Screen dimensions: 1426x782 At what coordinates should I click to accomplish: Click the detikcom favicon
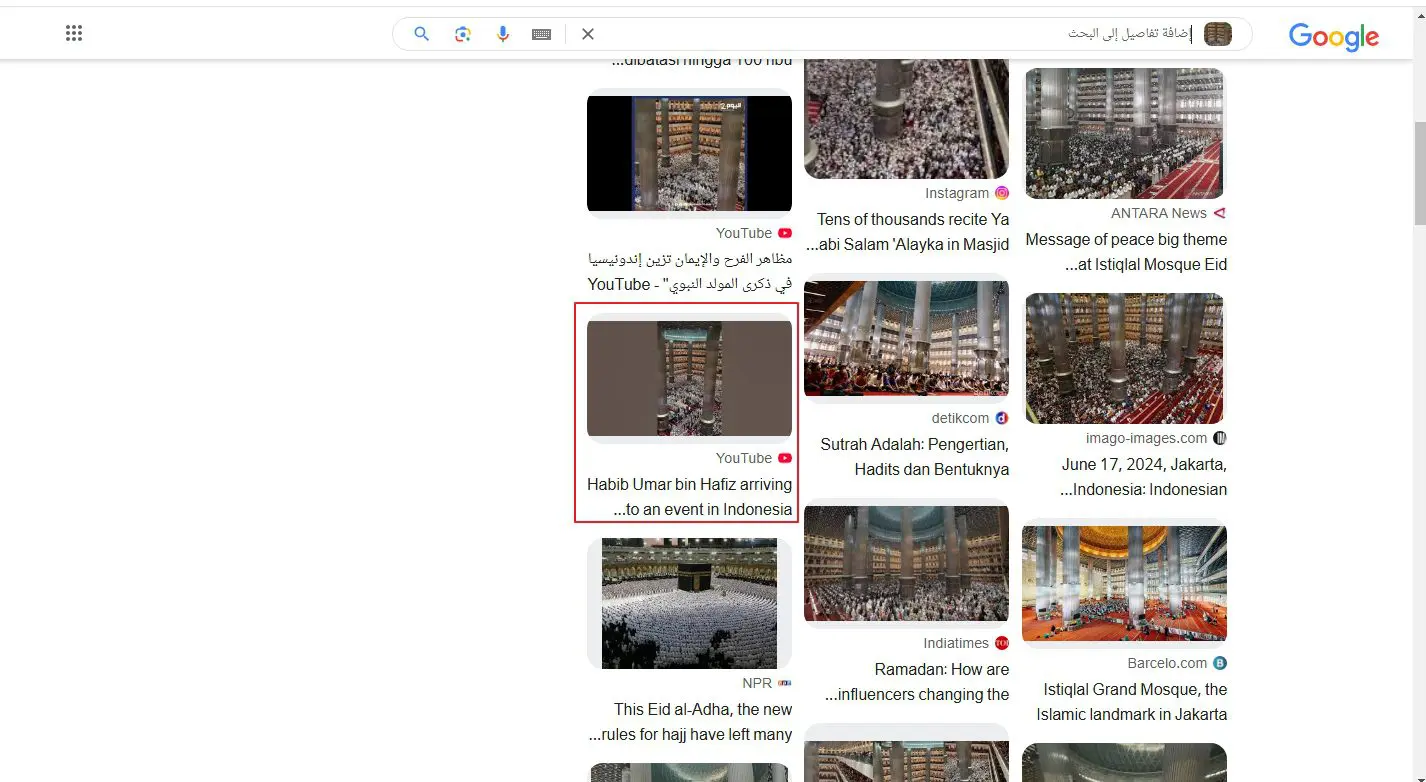click(1002, 418)
